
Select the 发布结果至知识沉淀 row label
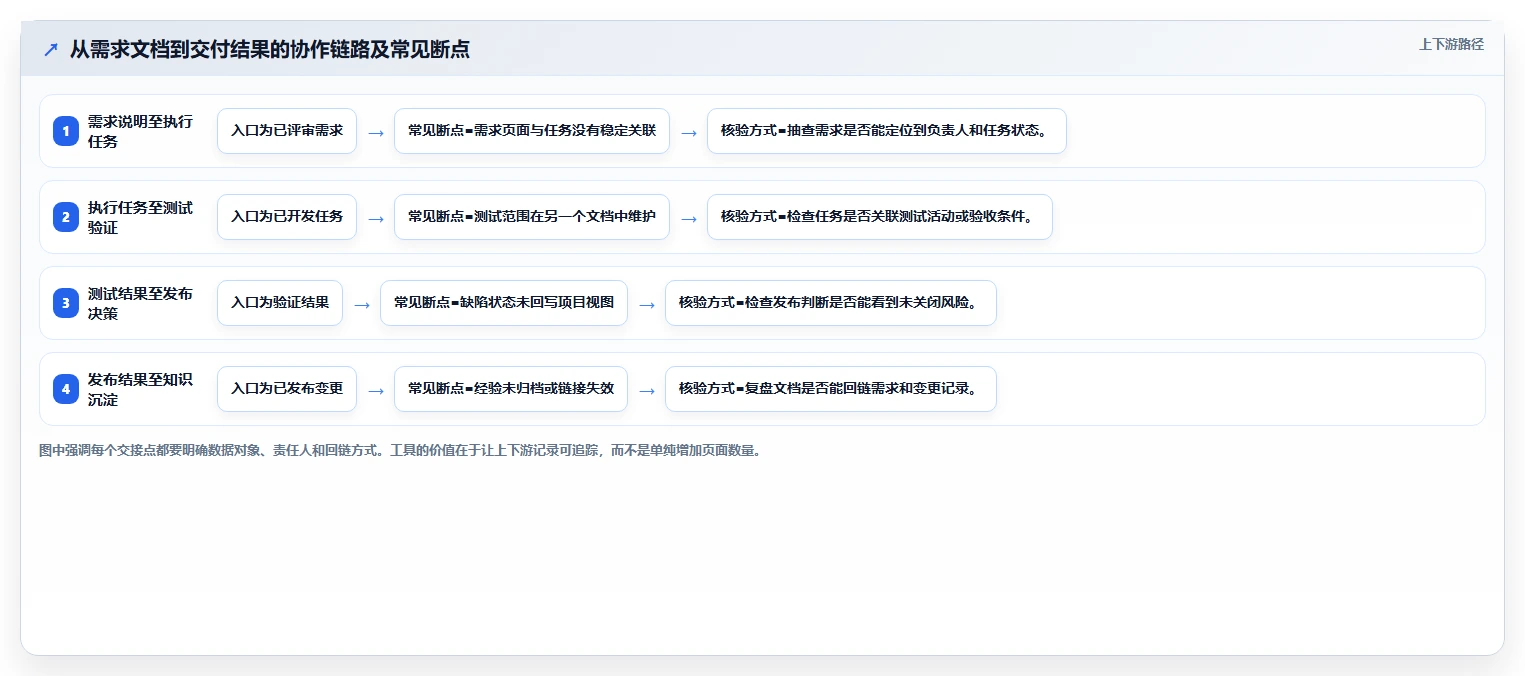click(x=140, y=389)
